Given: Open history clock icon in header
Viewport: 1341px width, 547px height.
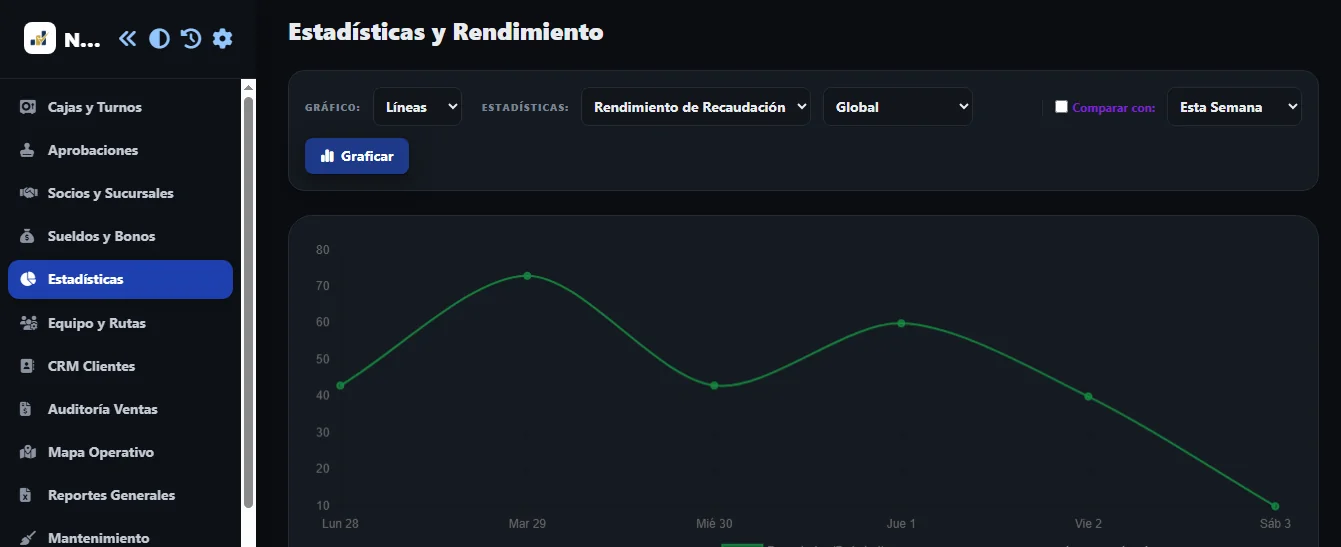Looking at the screenshot, I should point(191,39).
